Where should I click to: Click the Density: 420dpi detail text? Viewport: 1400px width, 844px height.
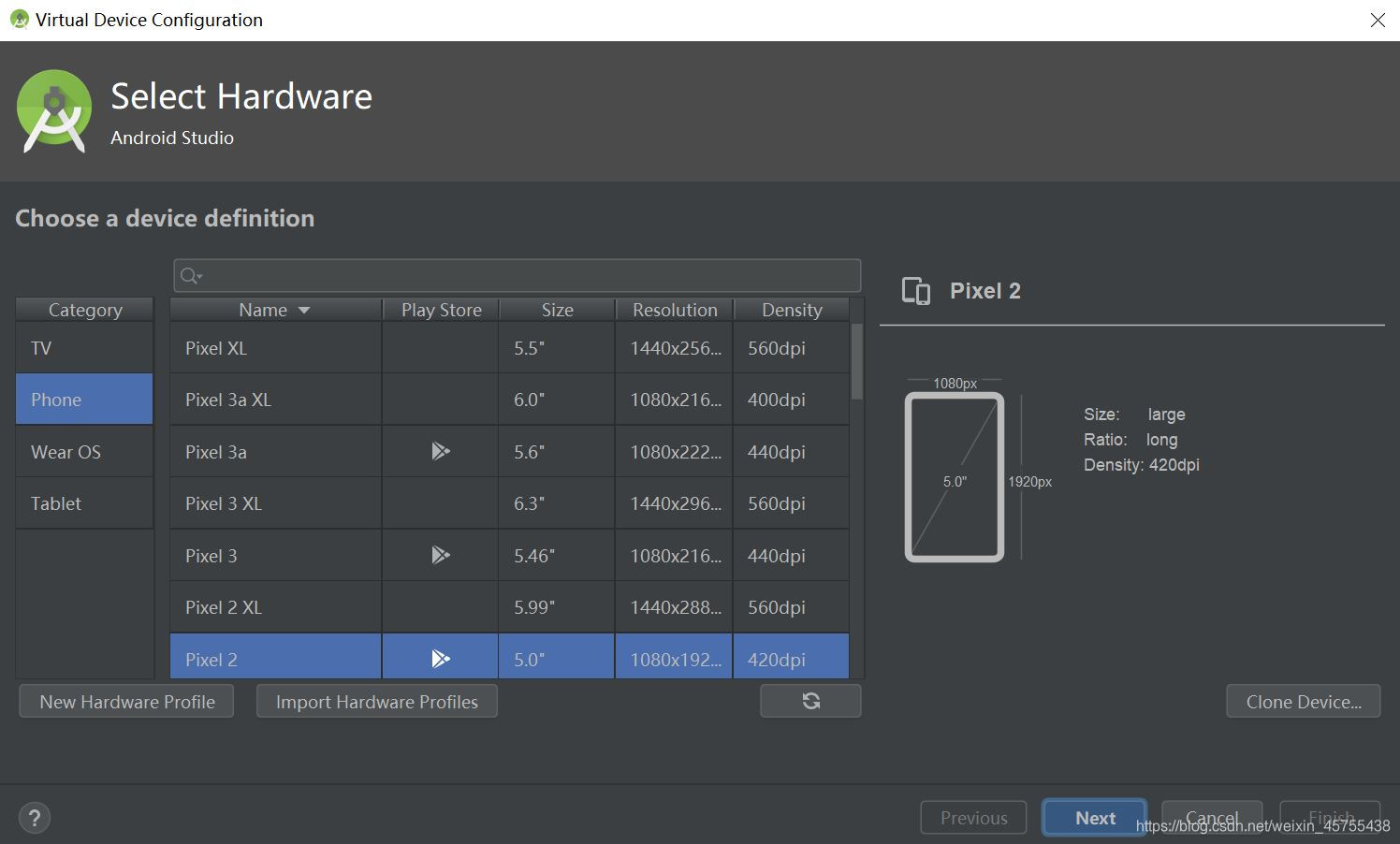pos(1141,465)
